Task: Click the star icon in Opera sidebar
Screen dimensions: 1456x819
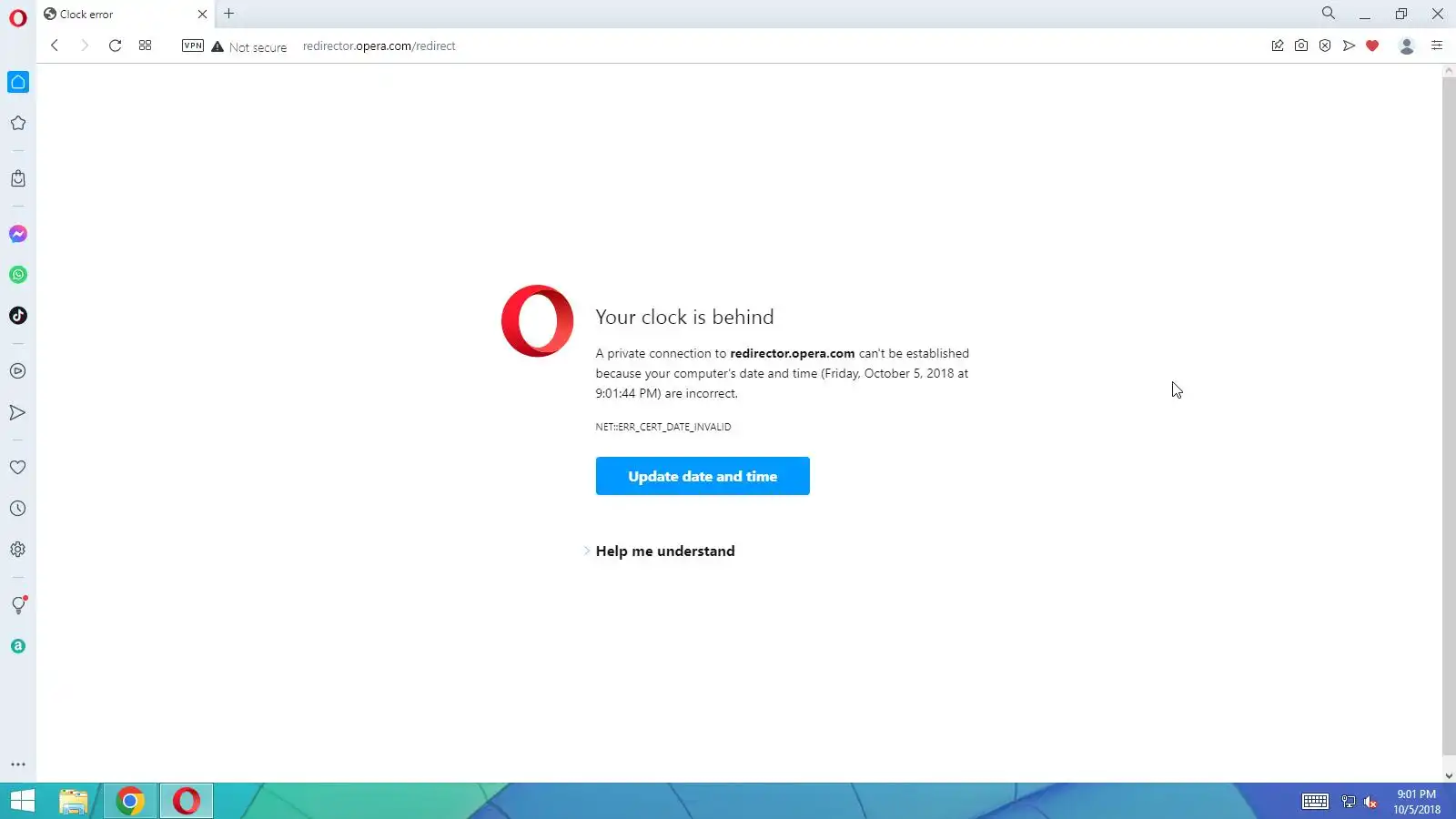Action: (18, 123)
